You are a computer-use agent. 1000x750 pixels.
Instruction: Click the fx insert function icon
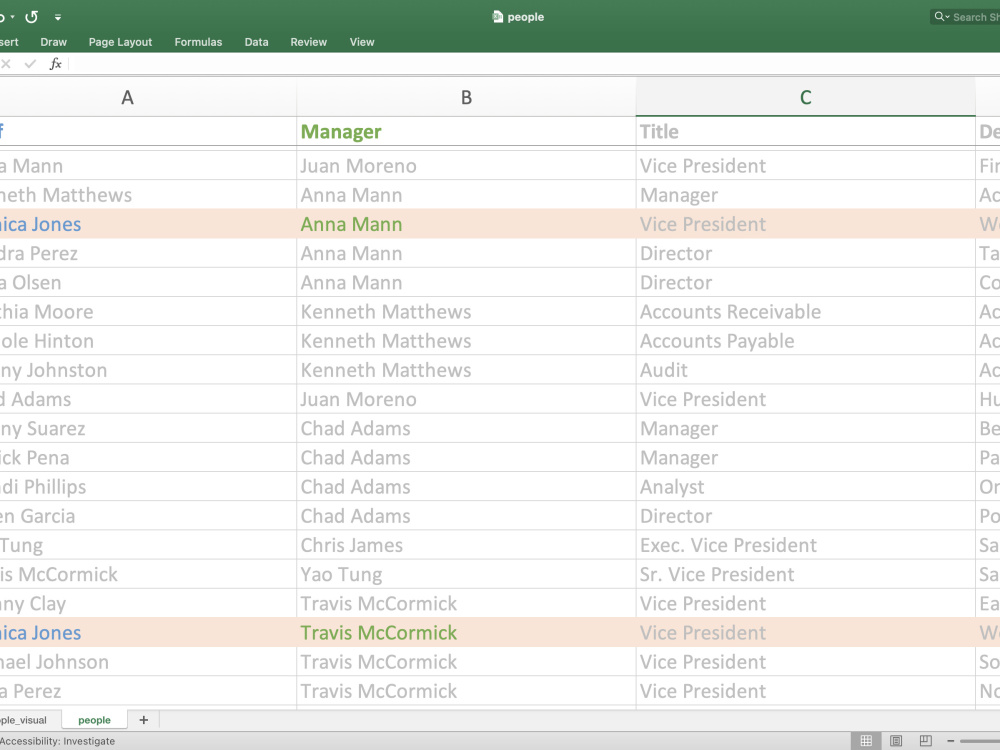[55, 64]
